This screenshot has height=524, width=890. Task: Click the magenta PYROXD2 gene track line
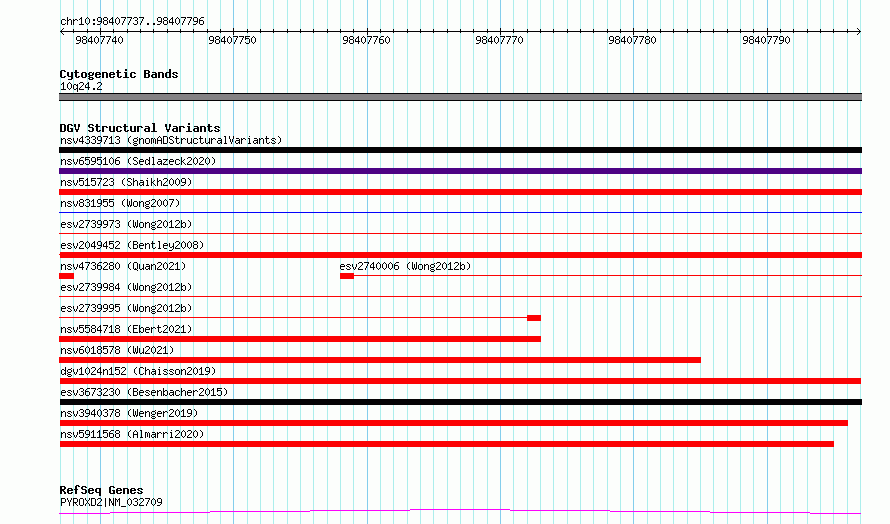460,512
